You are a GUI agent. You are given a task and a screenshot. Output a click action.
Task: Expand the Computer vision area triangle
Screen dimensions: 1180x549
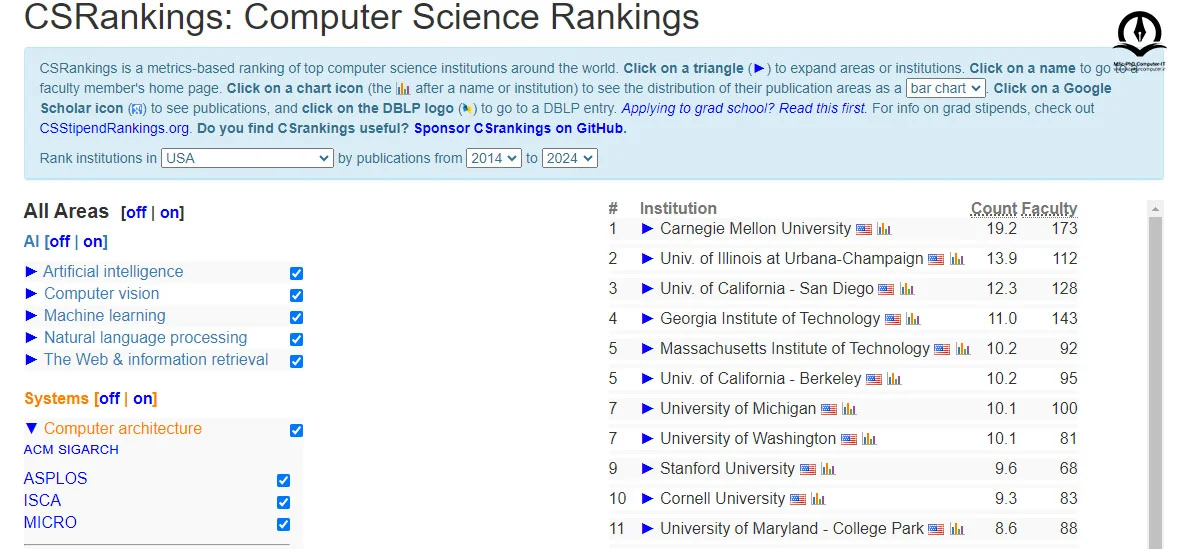31,293
